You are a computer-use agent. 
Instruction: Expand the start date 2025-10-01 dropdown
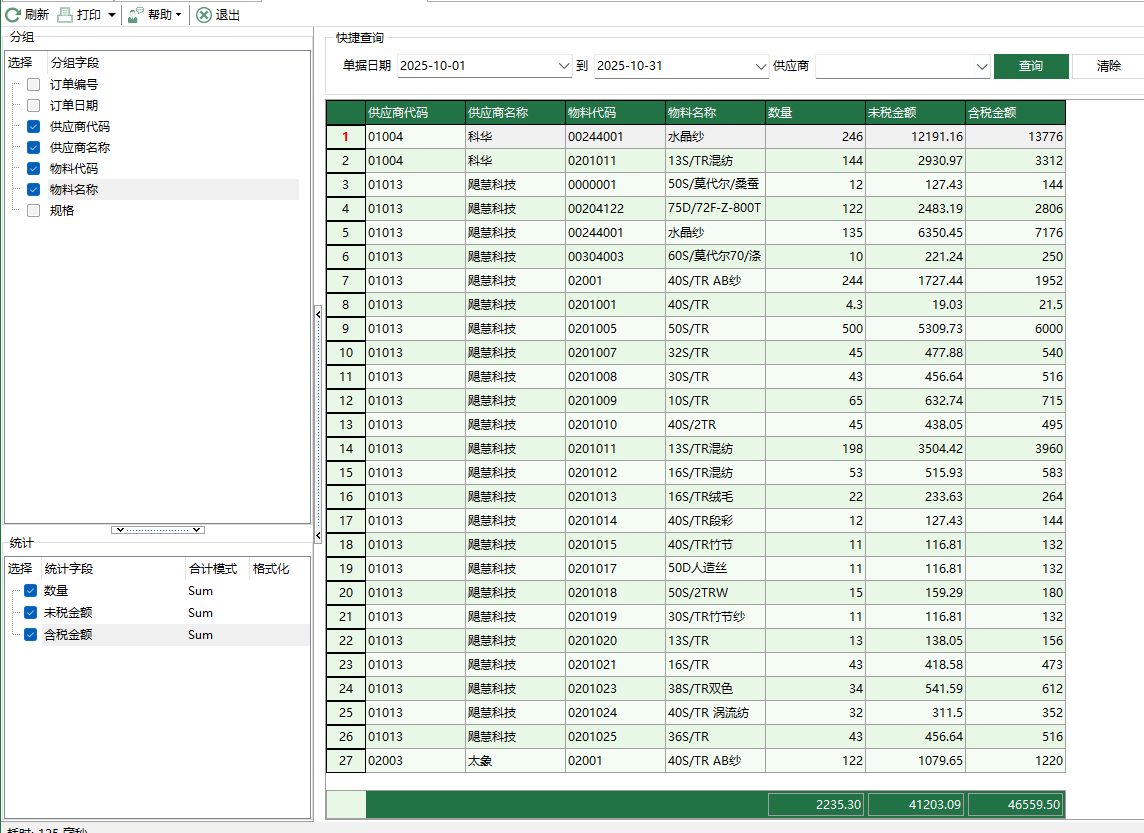pos(563,66)
